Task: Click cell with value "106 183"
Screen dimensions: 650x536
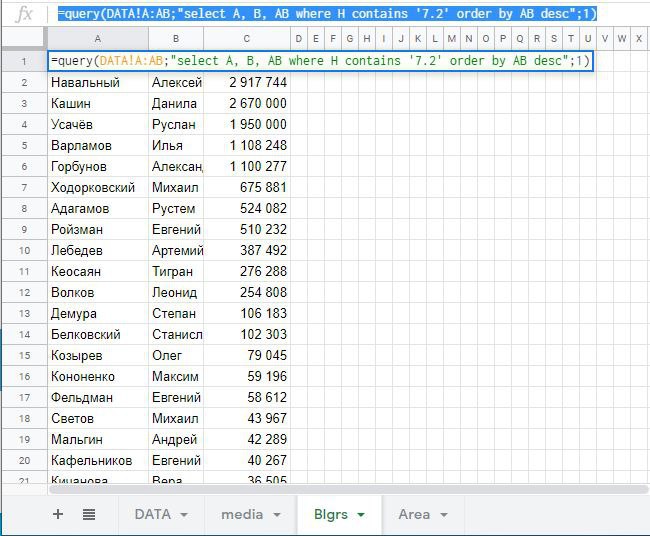Action: click(x=247, y=313)
